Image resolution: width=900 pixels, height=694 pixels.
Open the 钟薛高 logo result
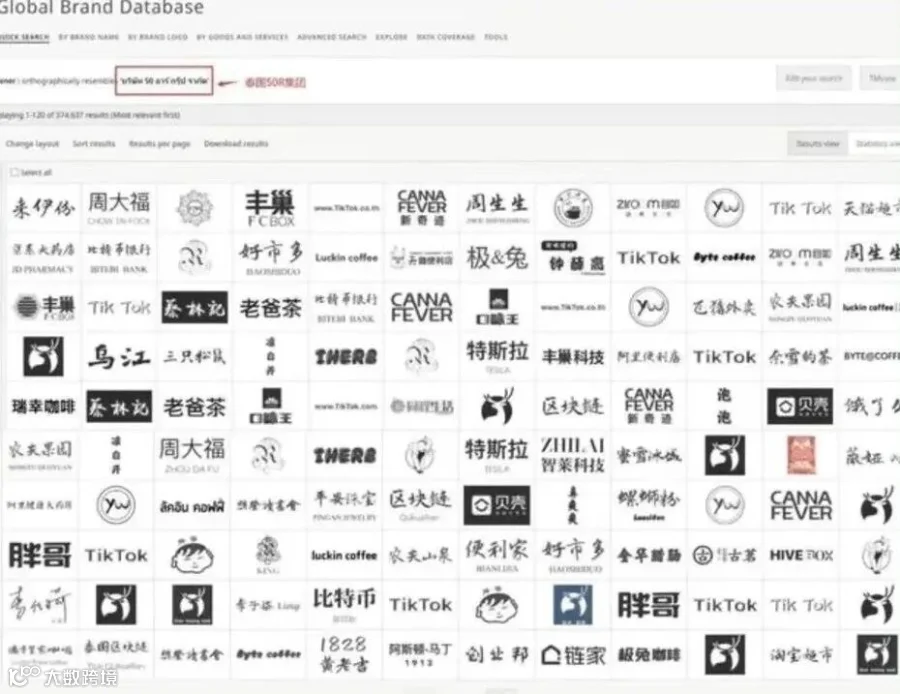tap(573, 257)
